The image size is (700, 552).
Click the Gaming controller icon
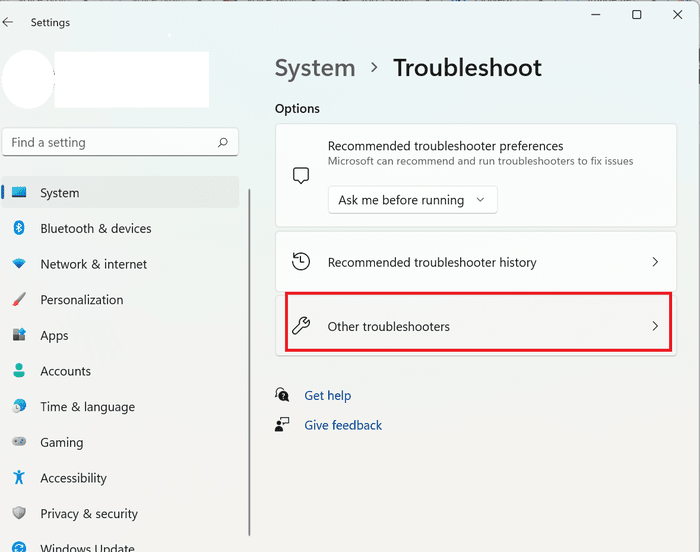point(19,442)
